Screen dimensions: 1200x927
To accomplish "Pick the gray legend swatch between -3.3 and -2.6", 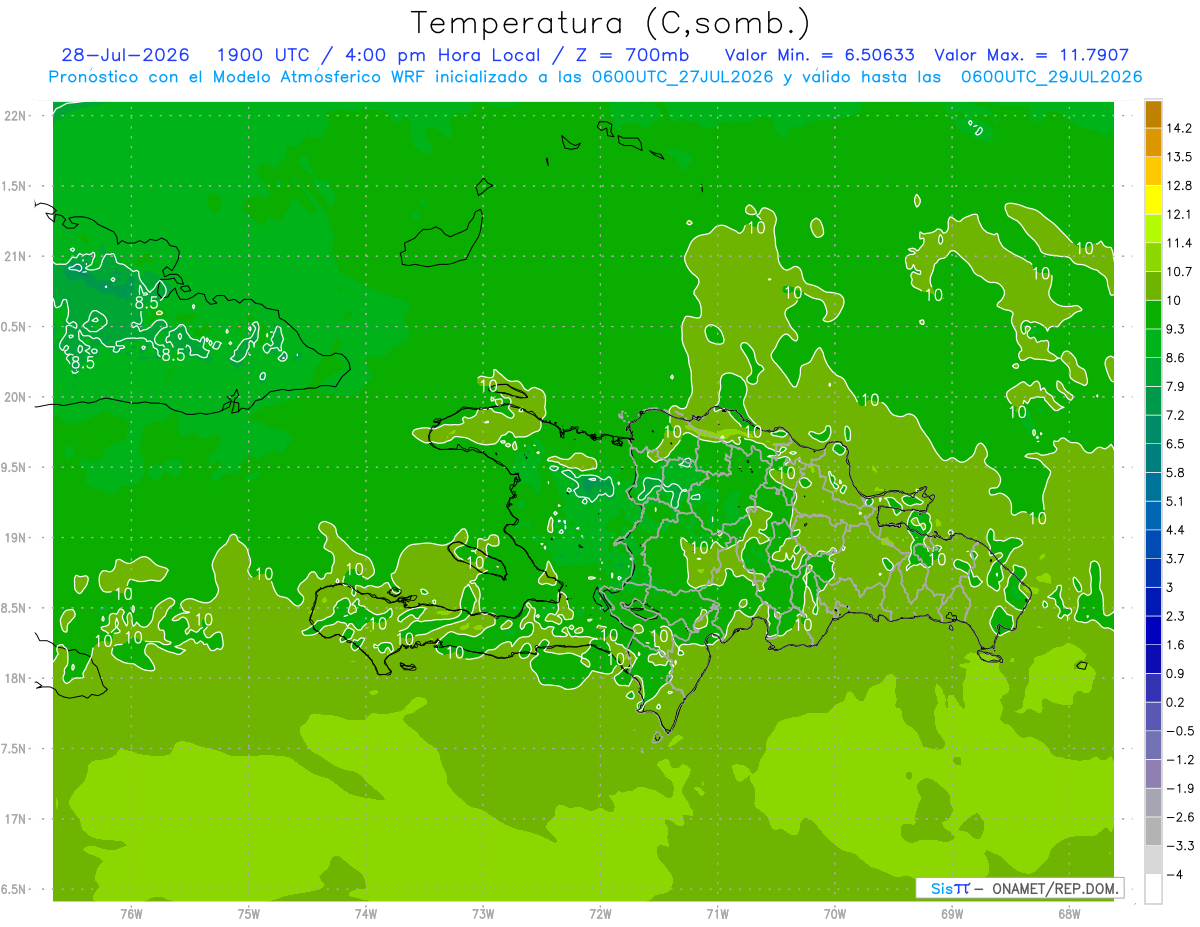I will (1153, 831).
